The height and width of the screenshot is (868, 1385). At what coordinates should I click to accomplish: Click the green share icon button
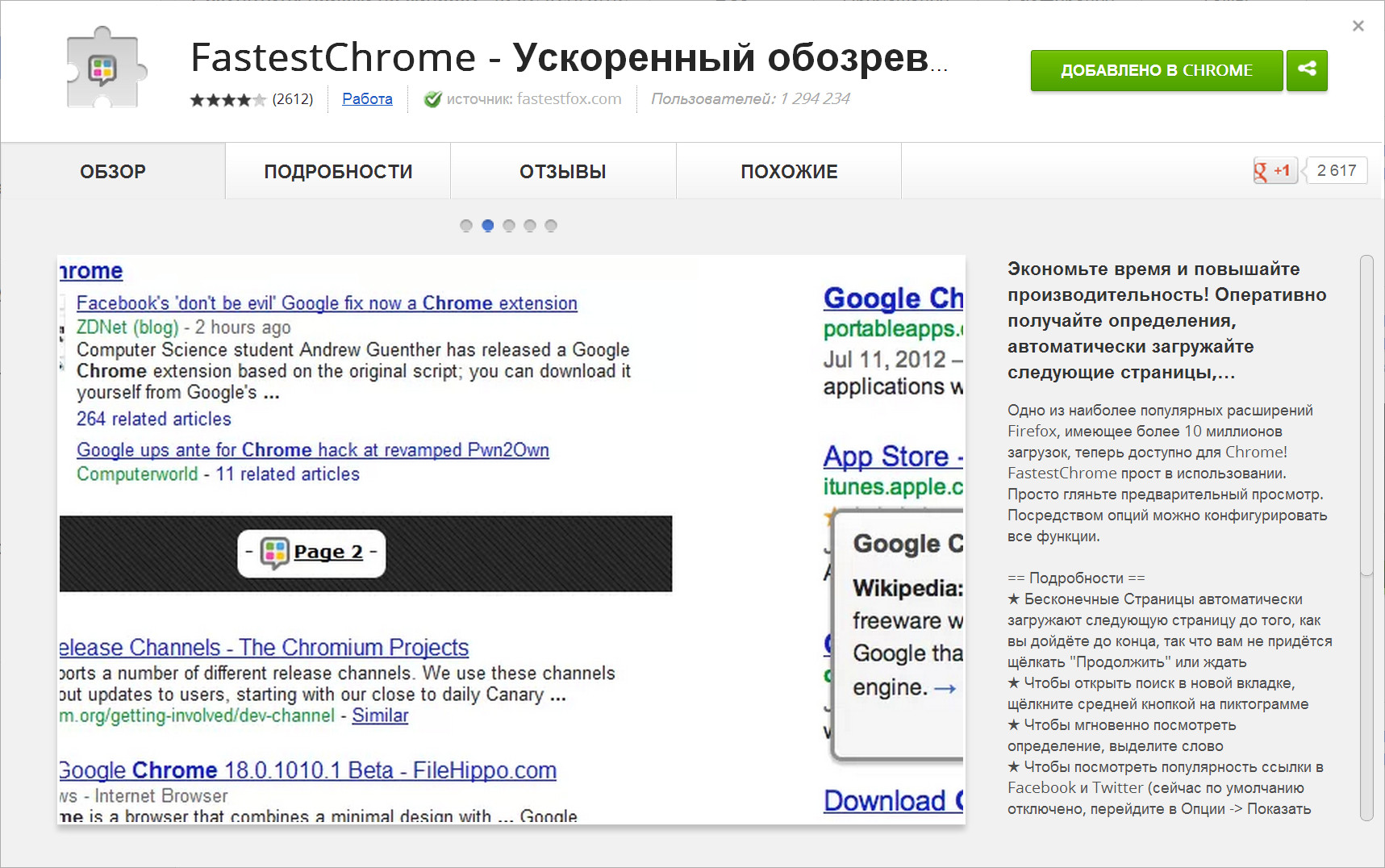tap(1306, 70)
